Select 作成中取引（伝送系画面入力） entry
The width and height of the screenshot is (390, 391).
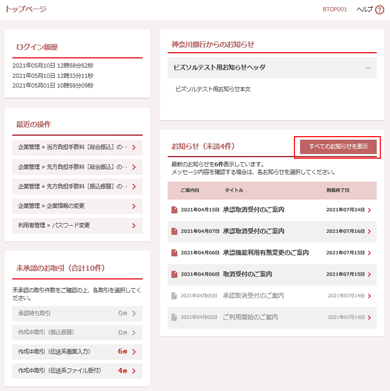(77, 352)
